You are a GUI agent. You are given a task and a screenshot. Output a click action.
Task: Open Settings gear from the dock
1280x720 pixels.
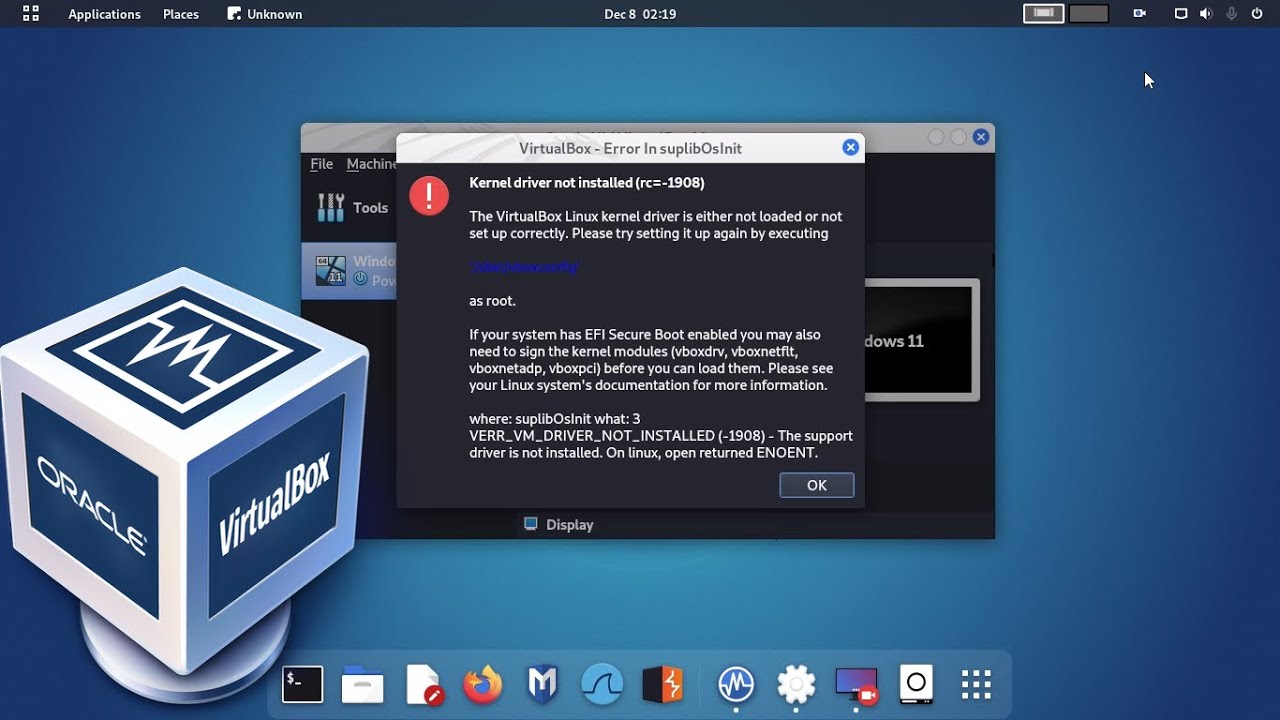point(796,685)
